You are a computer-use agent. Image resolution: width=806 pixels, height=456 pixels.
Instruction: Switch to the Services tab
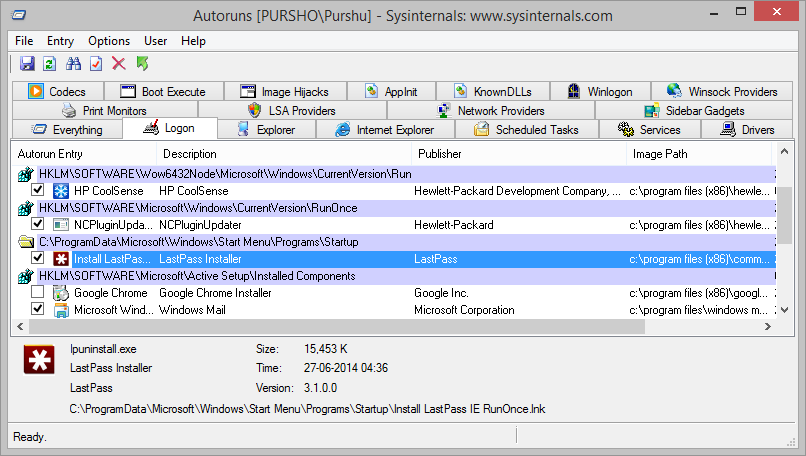(x=650, y=130)
